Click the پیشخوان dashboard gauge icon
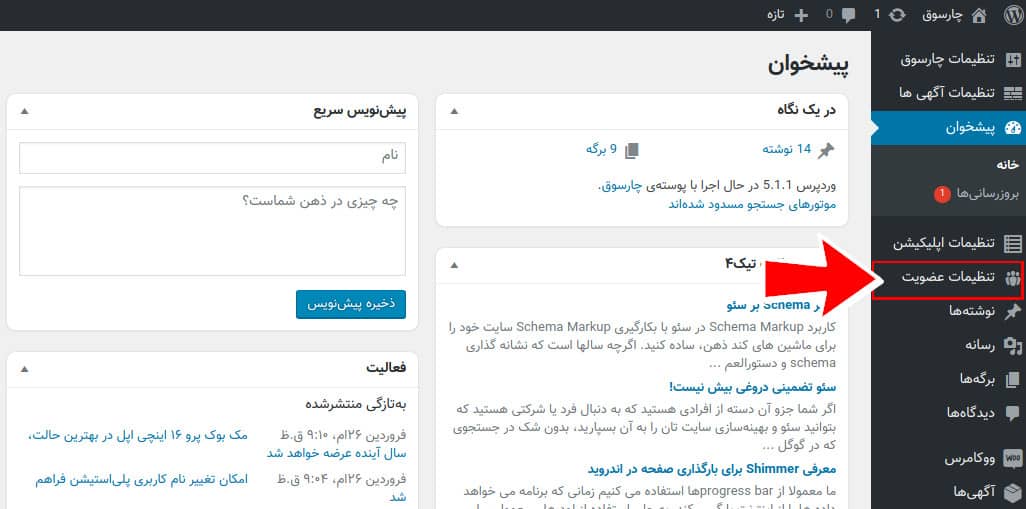1026x509 pixels. [1012, 128]
